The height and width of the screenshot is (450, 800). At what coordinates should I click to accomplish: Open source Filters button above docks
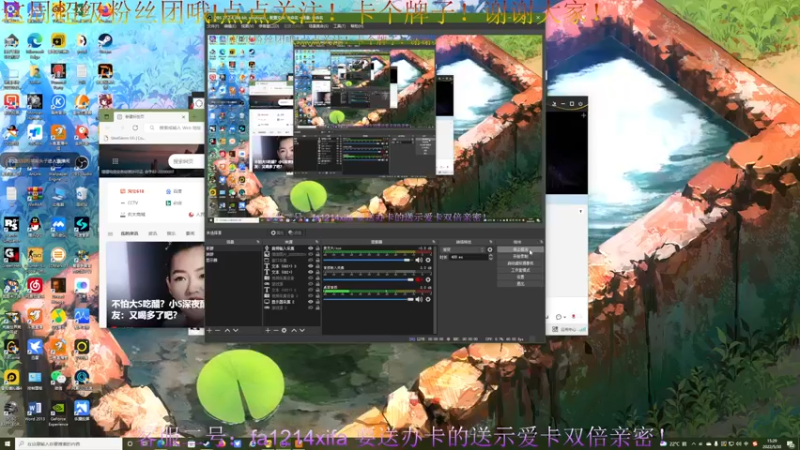(295, 233)
